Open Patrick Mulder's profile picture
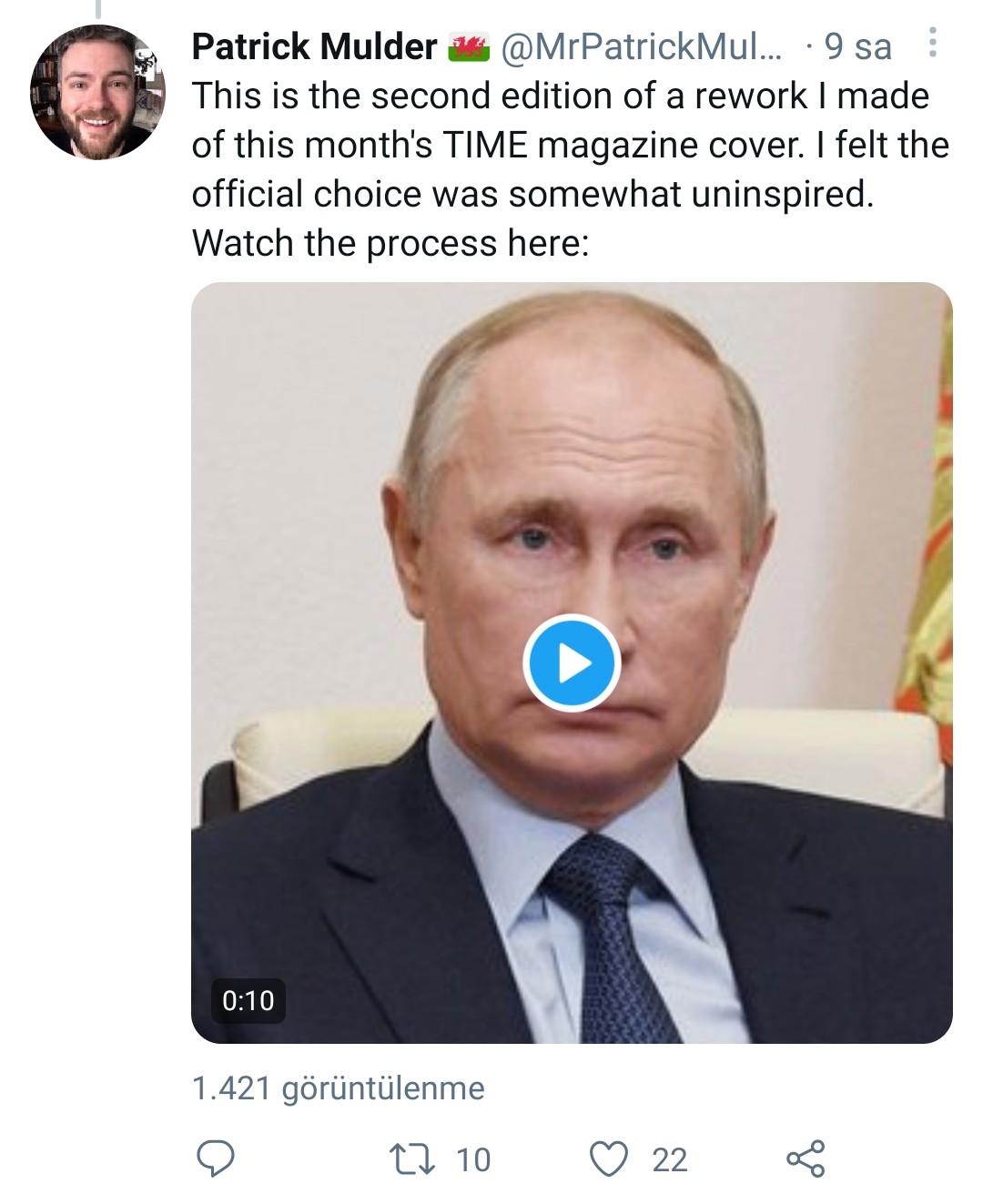The width and height of the screenshot is (983, 1204). 97,94
